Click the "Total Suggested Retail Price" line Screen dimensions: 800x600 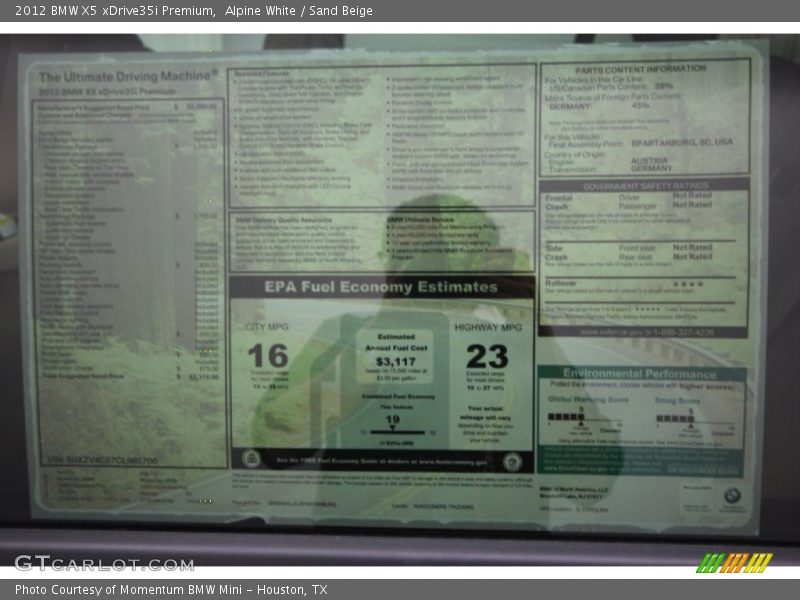[131, 376]
